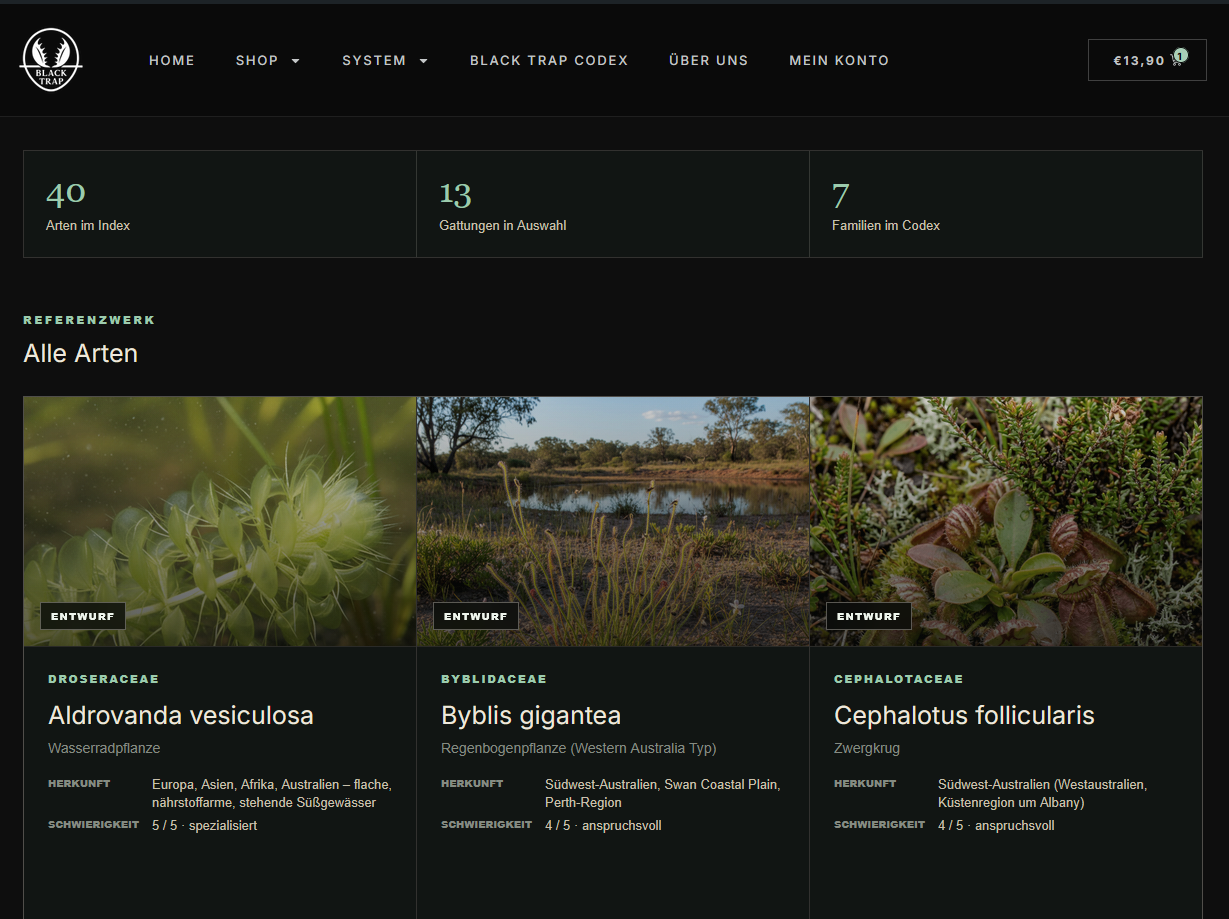Open the Über Uns page
Viewport: 1229px width, 919px height.
(x=708, y=61)
